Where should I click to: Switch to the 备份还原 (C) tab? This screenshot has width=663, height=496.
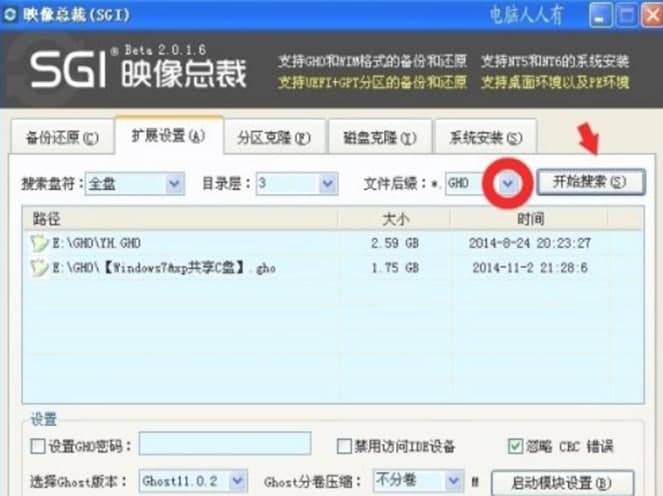click(x=62, y=137)
